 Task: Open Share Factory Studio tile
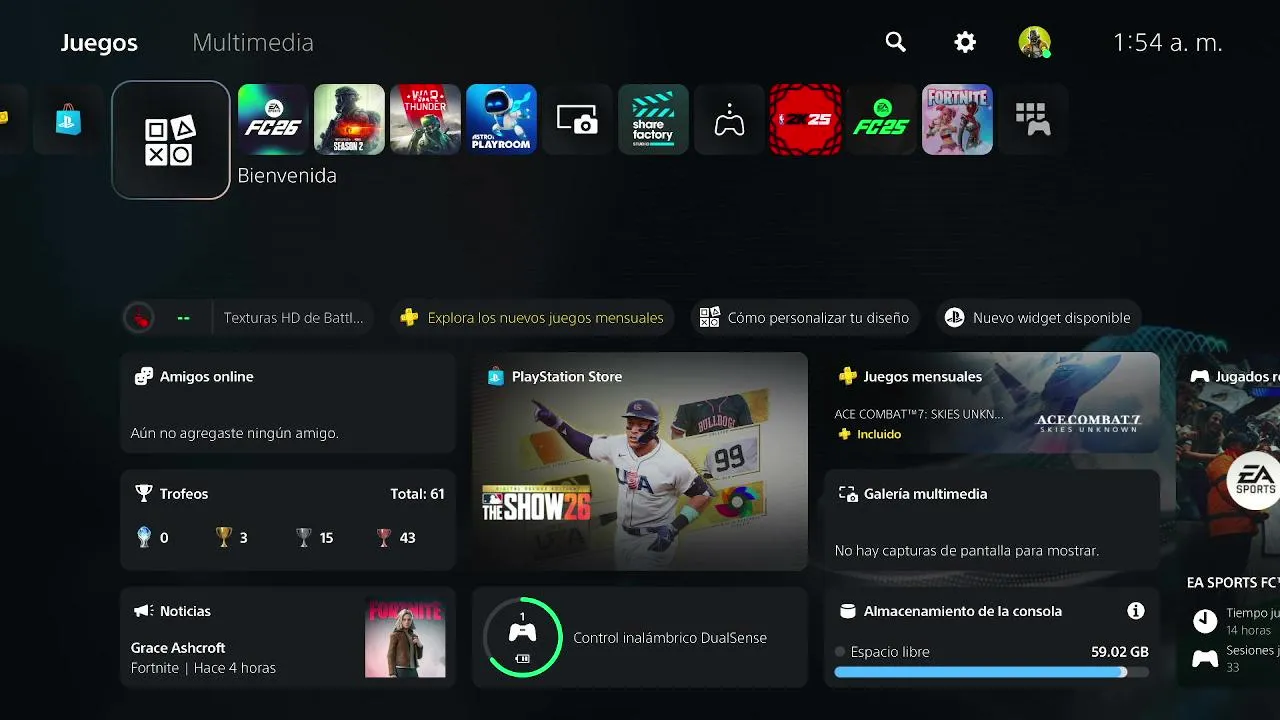tap(653, 119)
